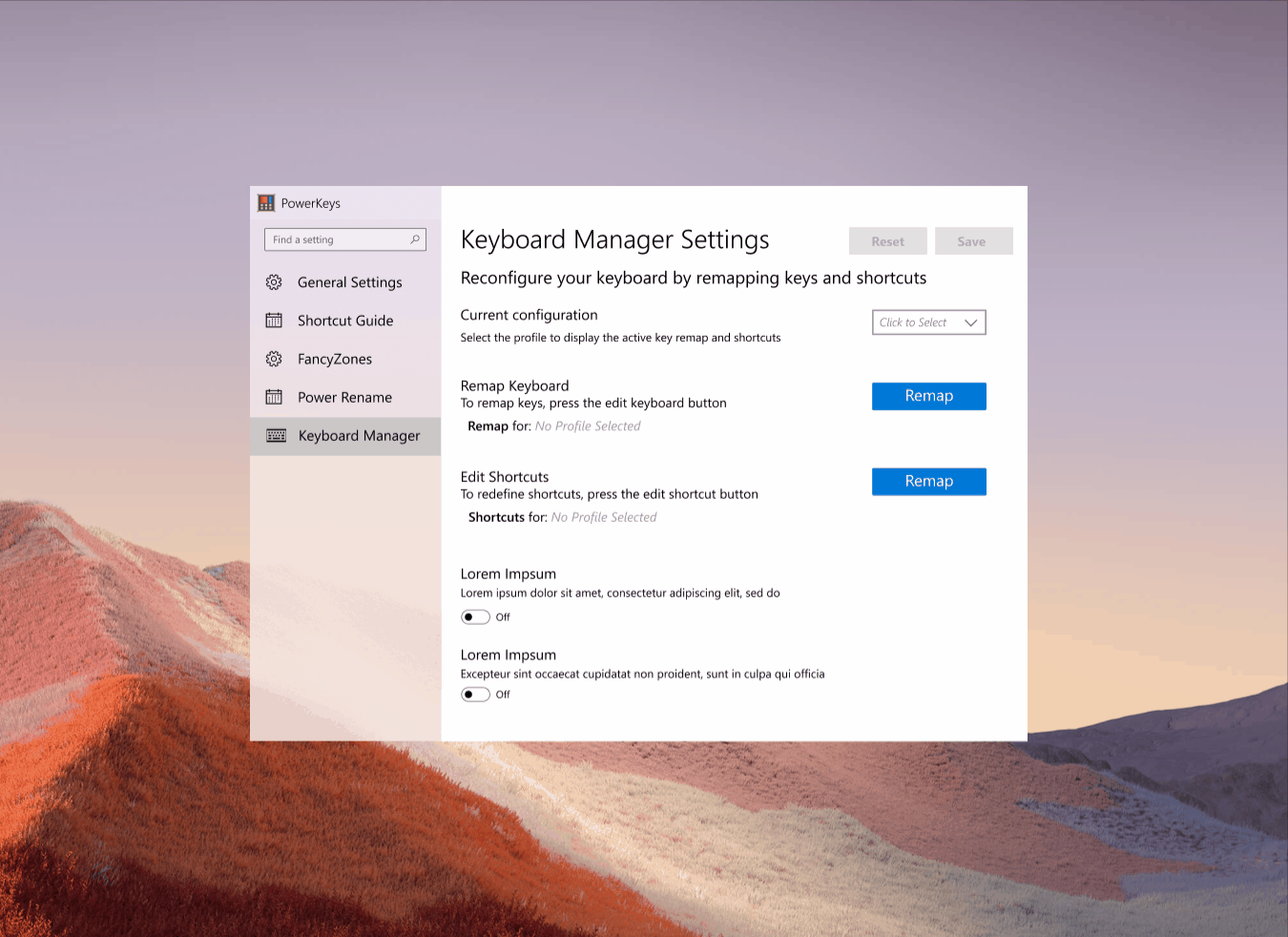Image resolution: width=1288 pixels, height=937 pixels.
Task: Focus the 'Find a setting' search field
Action: pos(337,239)
